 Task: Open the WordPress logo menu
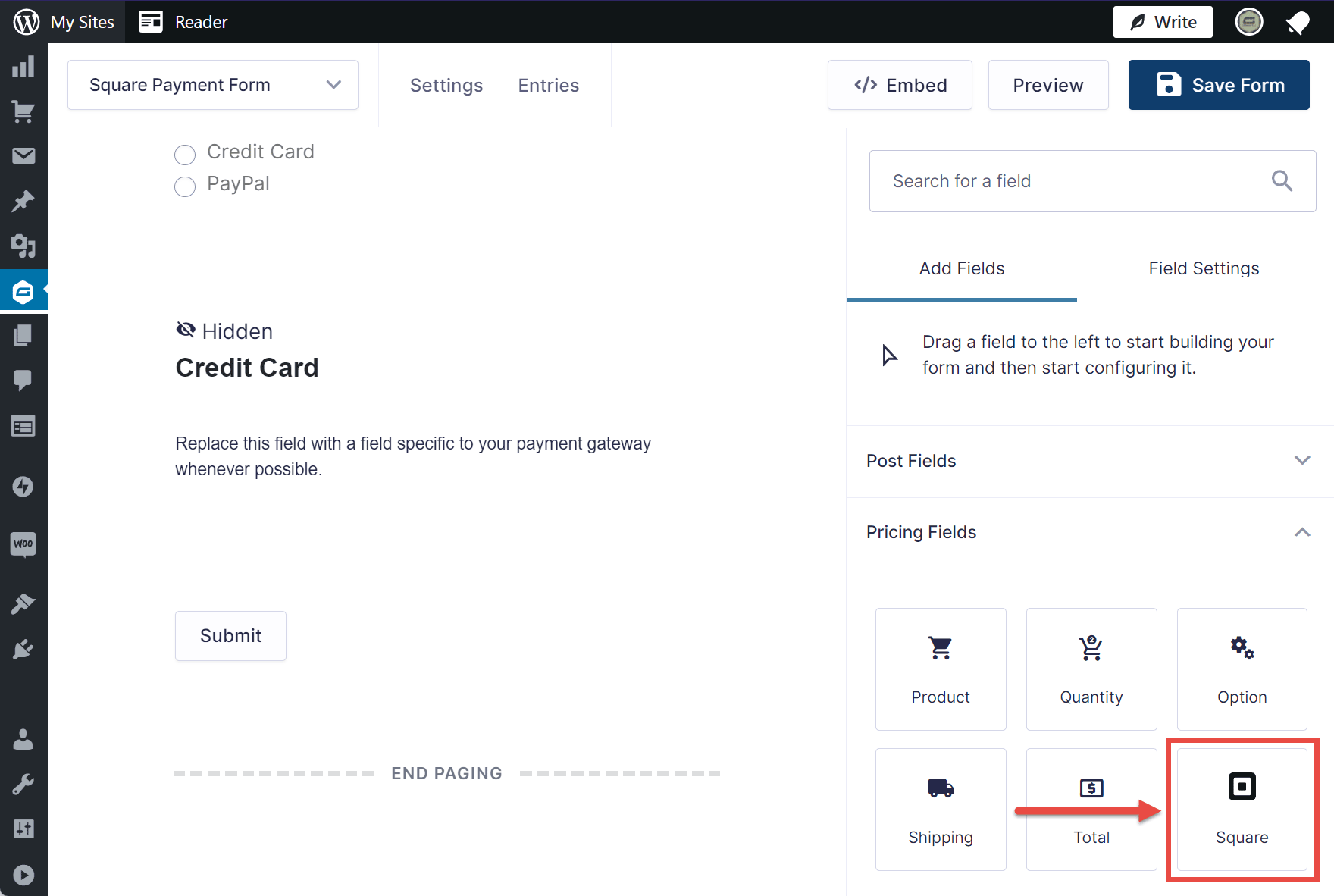click(x=26, y=22)
